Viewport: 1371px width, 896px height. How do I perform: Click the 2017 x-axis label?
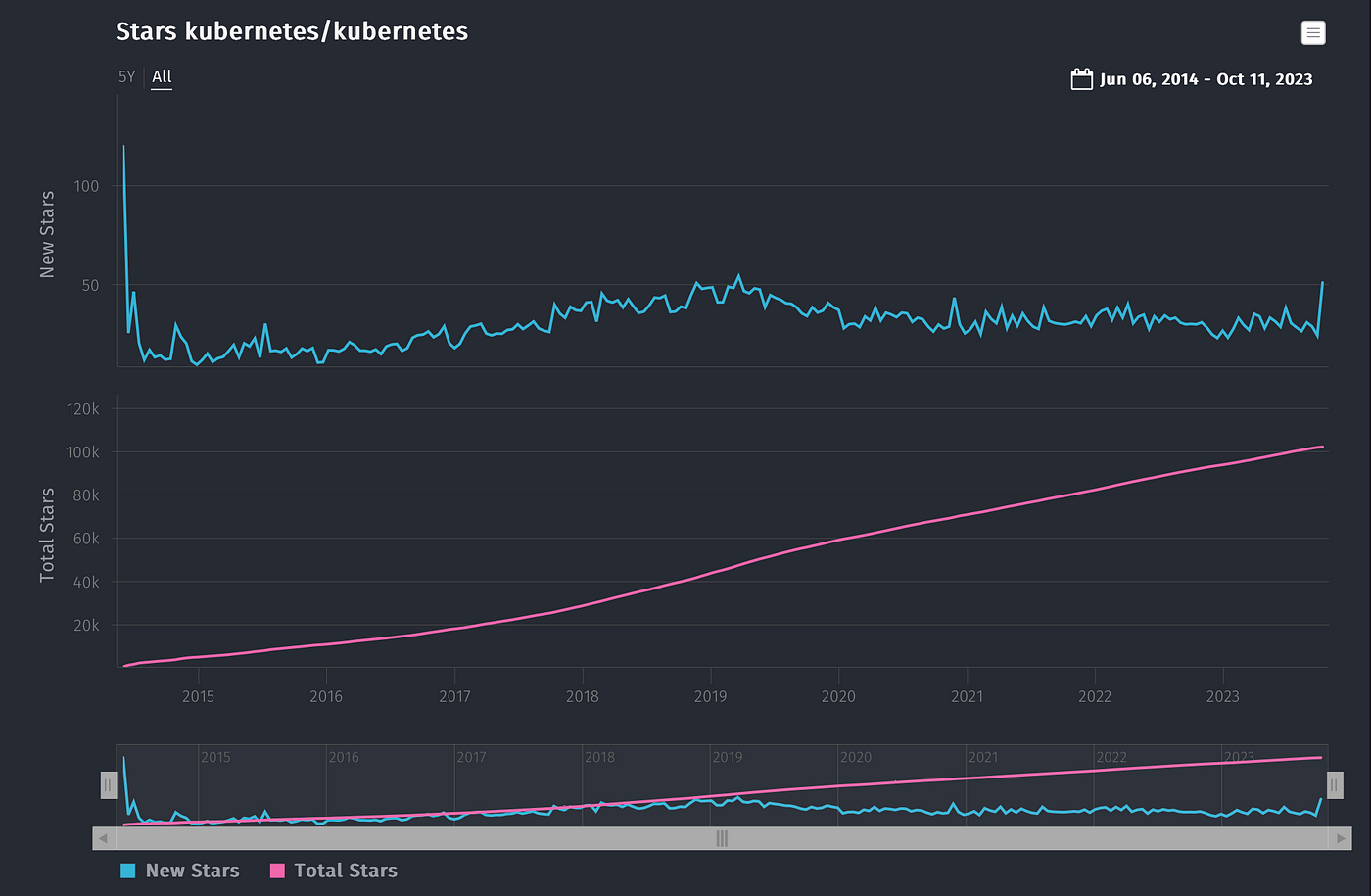click(x=454, y=696)
